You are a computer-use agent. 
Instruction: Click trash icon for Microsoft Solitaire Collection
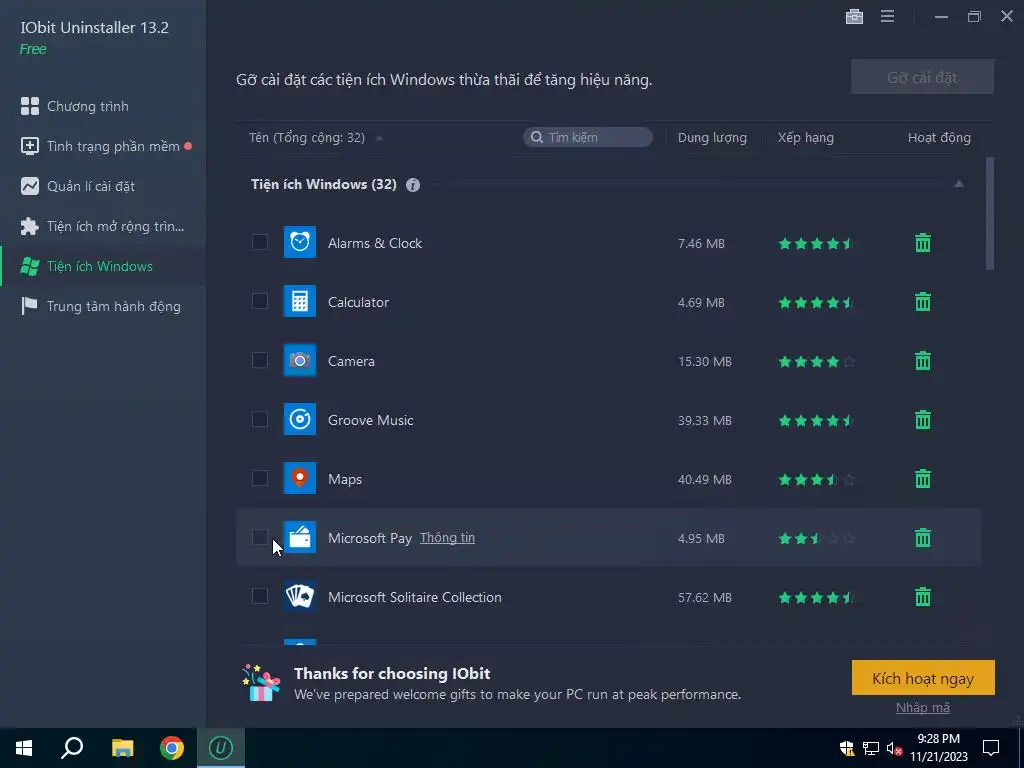click(x=923, y=596)
